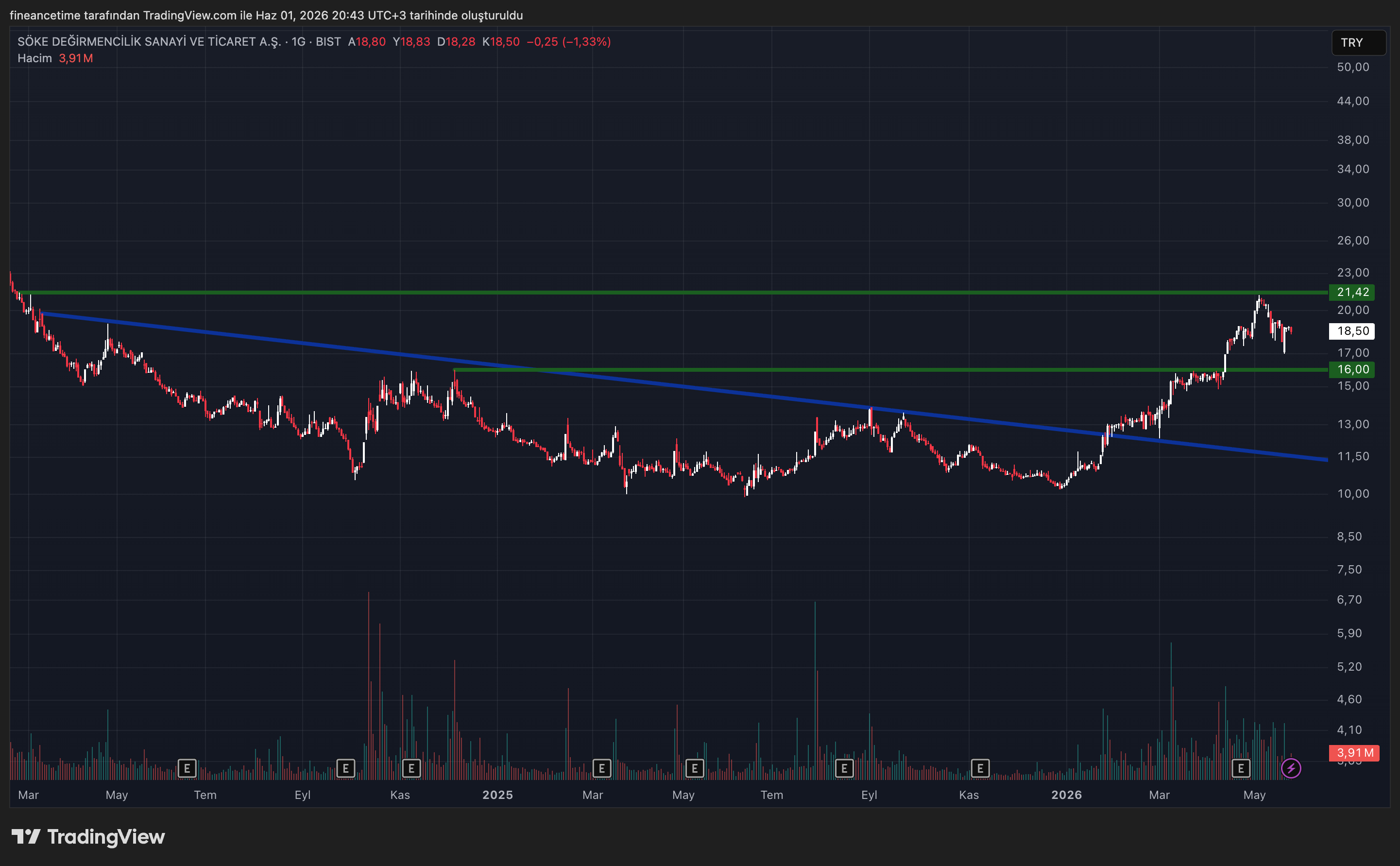The width and height of the screenshot is (1400, 866).
Task: Click the last earnings E marker near May 2026
Action: (1240, 768)
